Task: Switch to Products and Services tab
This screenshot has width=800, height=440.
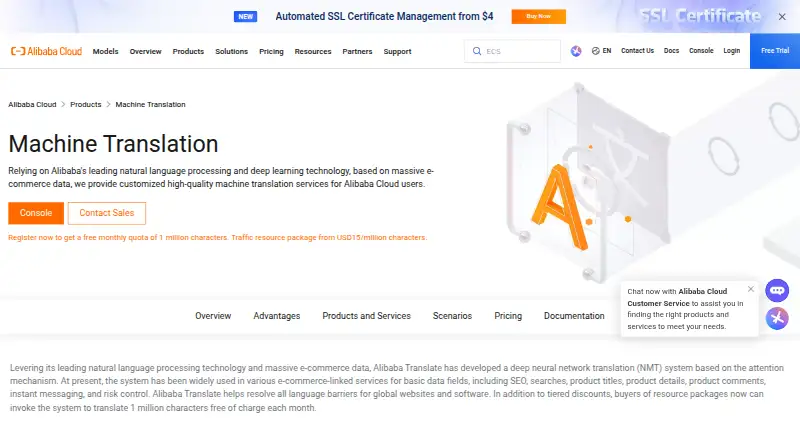Action: 366,316
